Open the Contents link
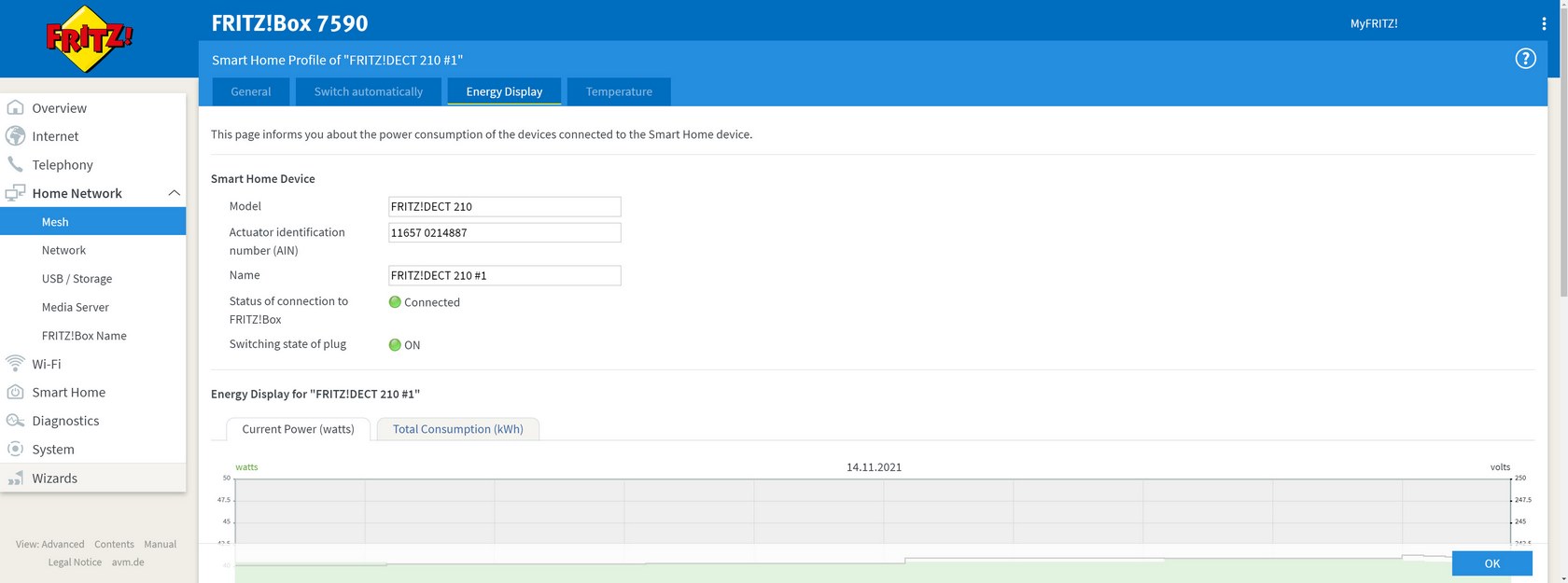Image resolution: width=1568 pixels, height=583 pixels. (114, 544)
